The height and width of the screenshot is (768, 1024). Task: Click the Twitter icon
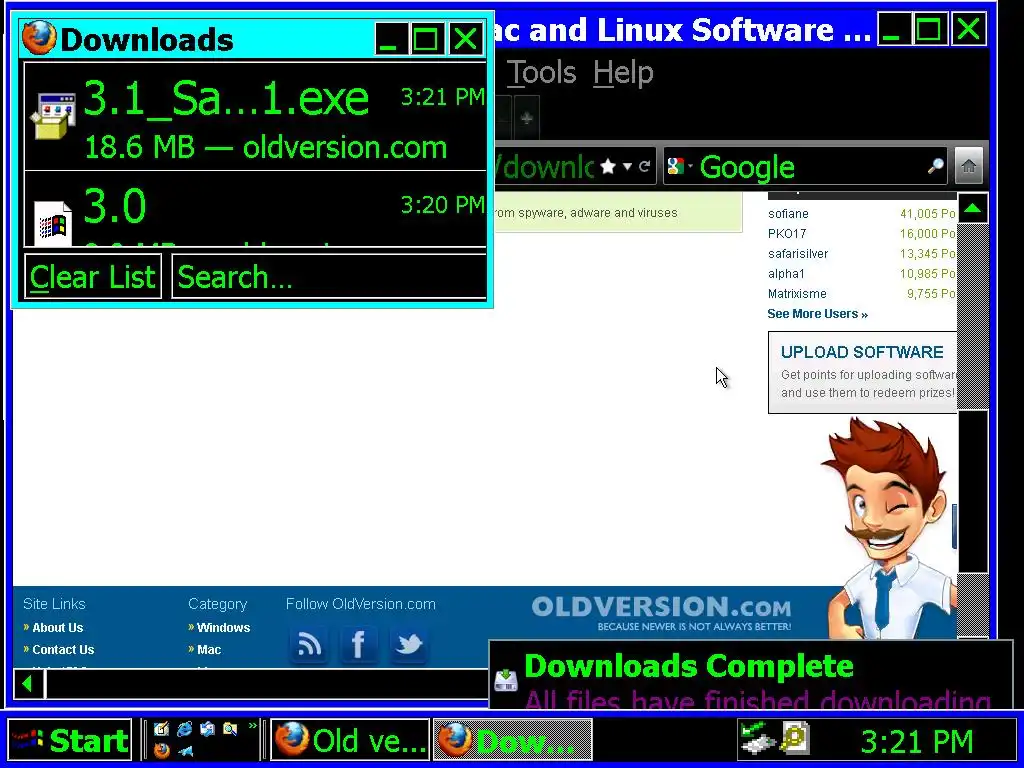tap(409, 645)
